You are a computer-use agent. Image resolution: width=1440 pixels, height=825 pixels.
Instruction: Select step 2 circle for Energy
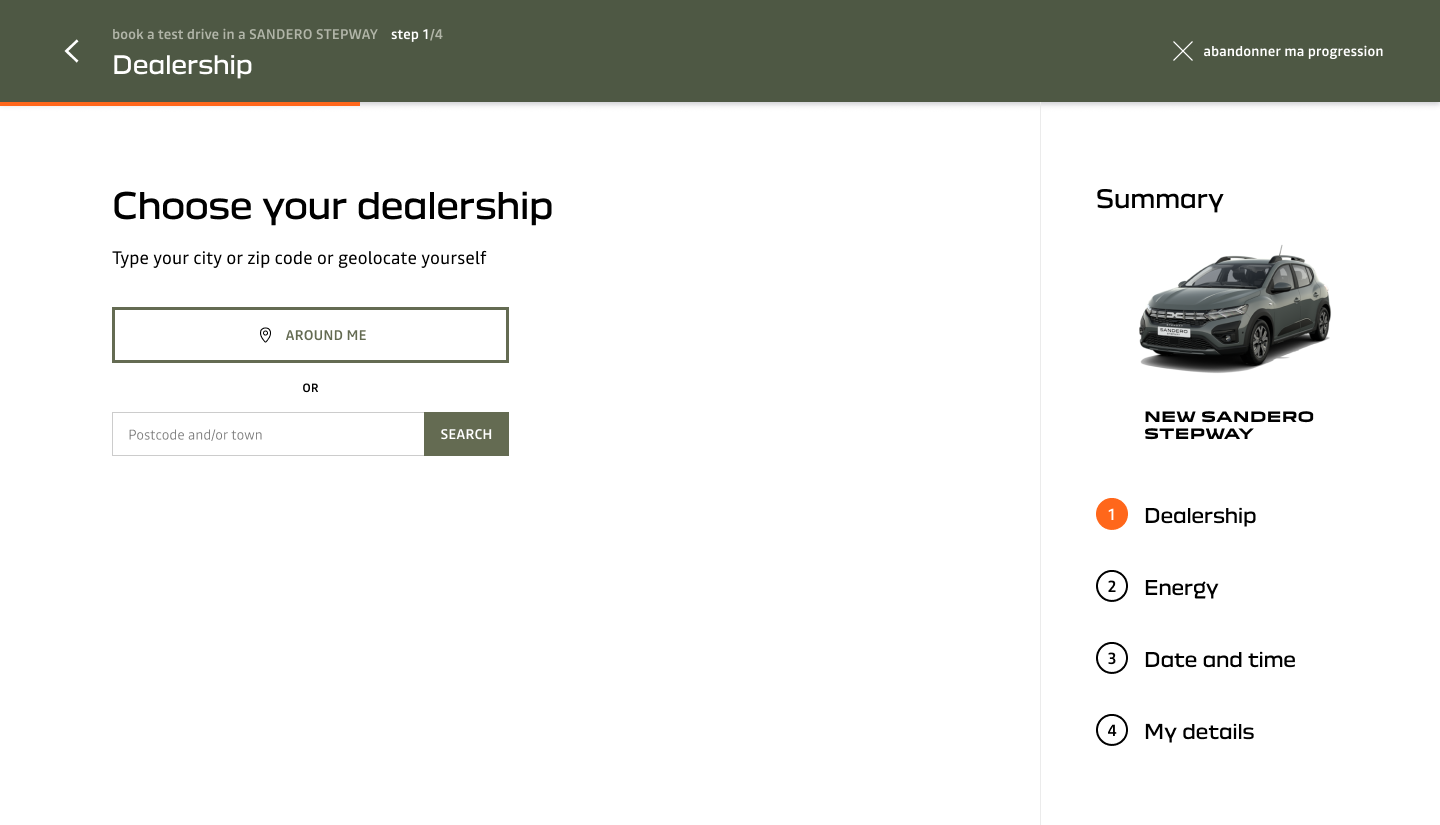(1111, 587)
